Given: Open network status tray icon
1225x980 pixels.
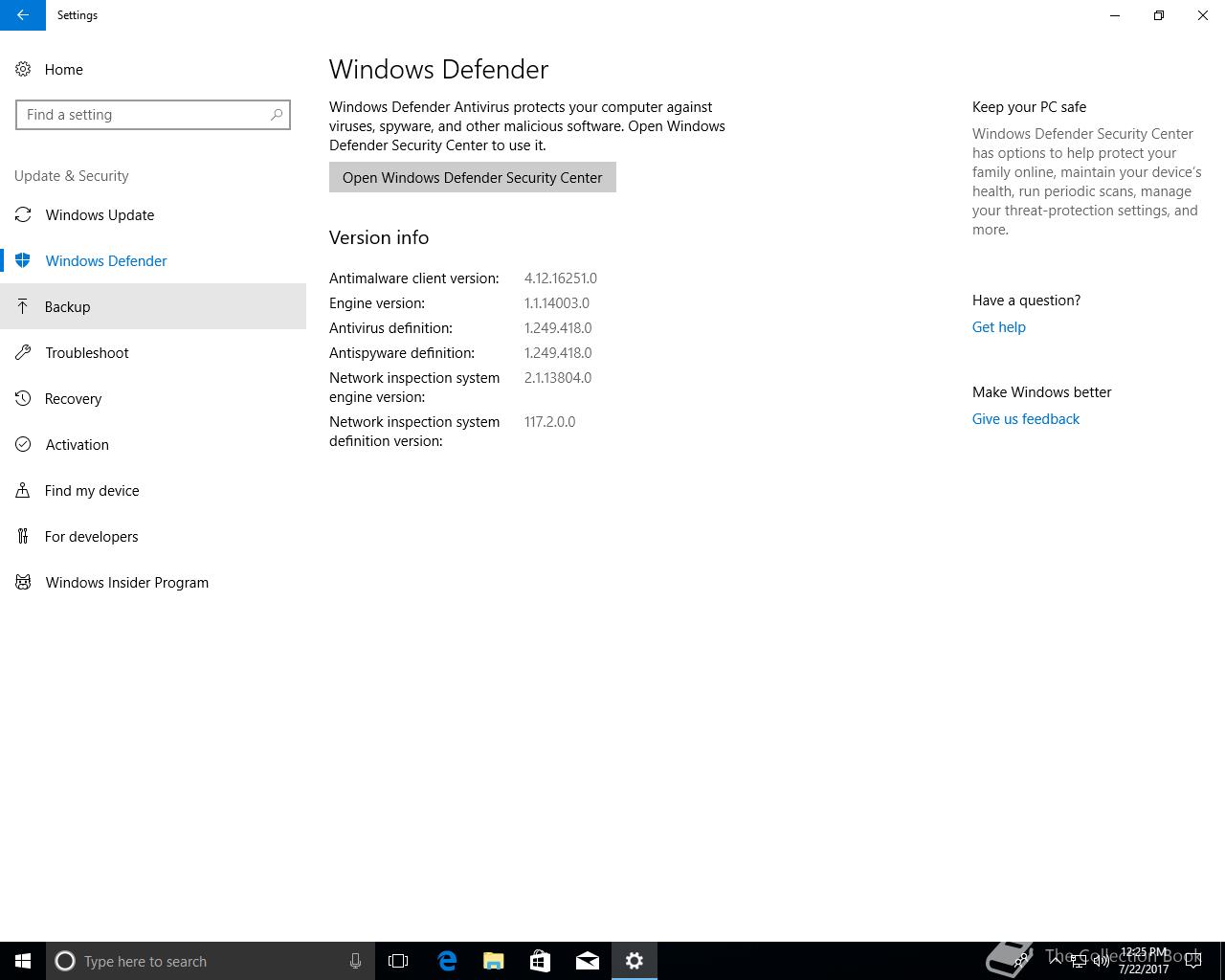Looking at the screenshot, I should [x=1079, y=961].
